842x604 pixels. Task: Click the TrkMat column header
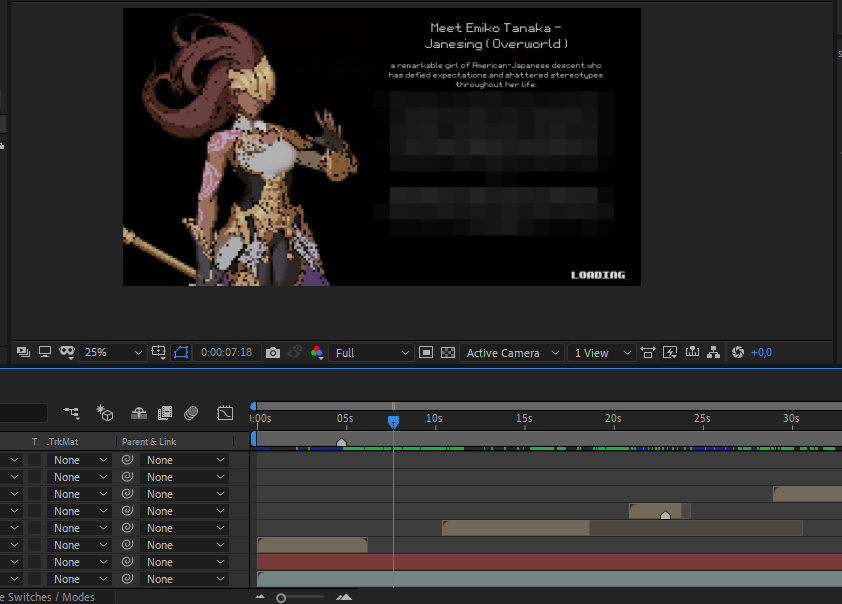point(62,442)
